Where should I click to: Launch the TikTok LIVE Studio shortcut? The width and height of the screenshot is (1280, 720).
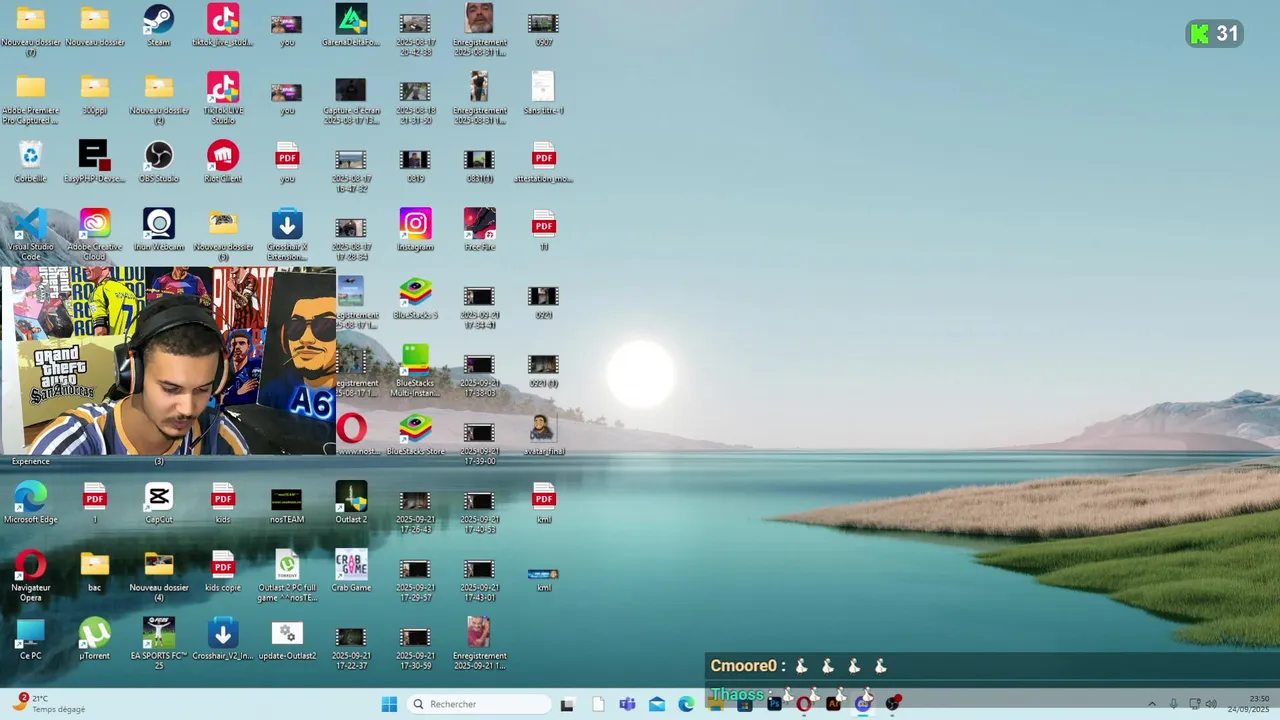pyautogui.click(x=223, y=97)
